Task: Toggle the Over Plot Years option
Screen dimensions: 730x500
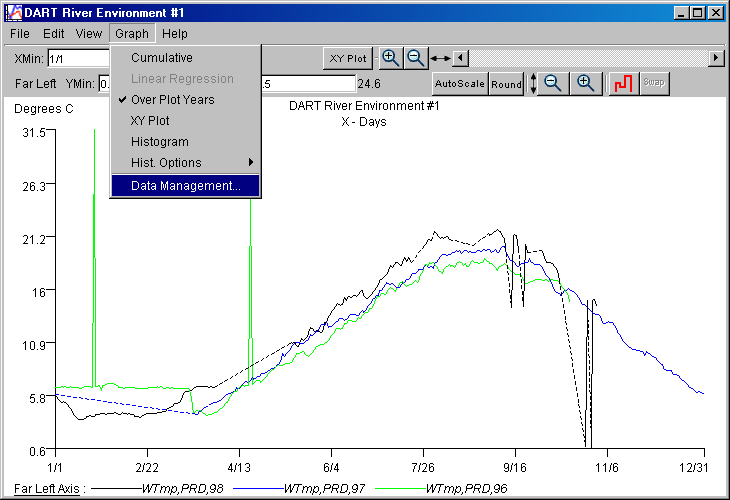Action: [172, 100]
